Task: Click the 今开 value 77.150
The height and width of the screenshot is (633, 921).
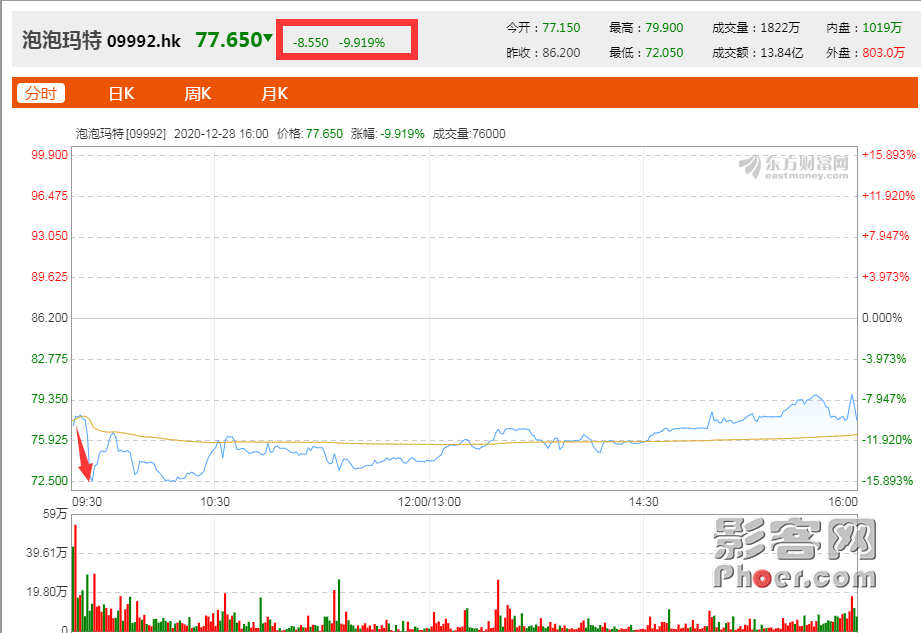Action: click(x=561, y=28)
